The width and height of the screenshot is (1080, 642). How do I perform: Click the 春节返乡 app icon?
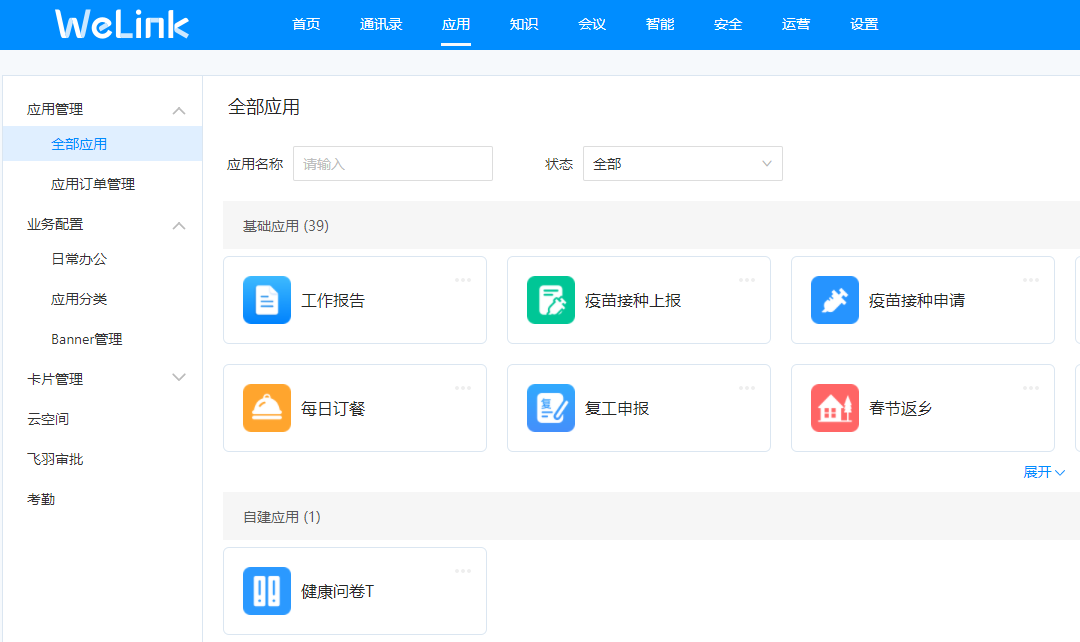[834, 408]
